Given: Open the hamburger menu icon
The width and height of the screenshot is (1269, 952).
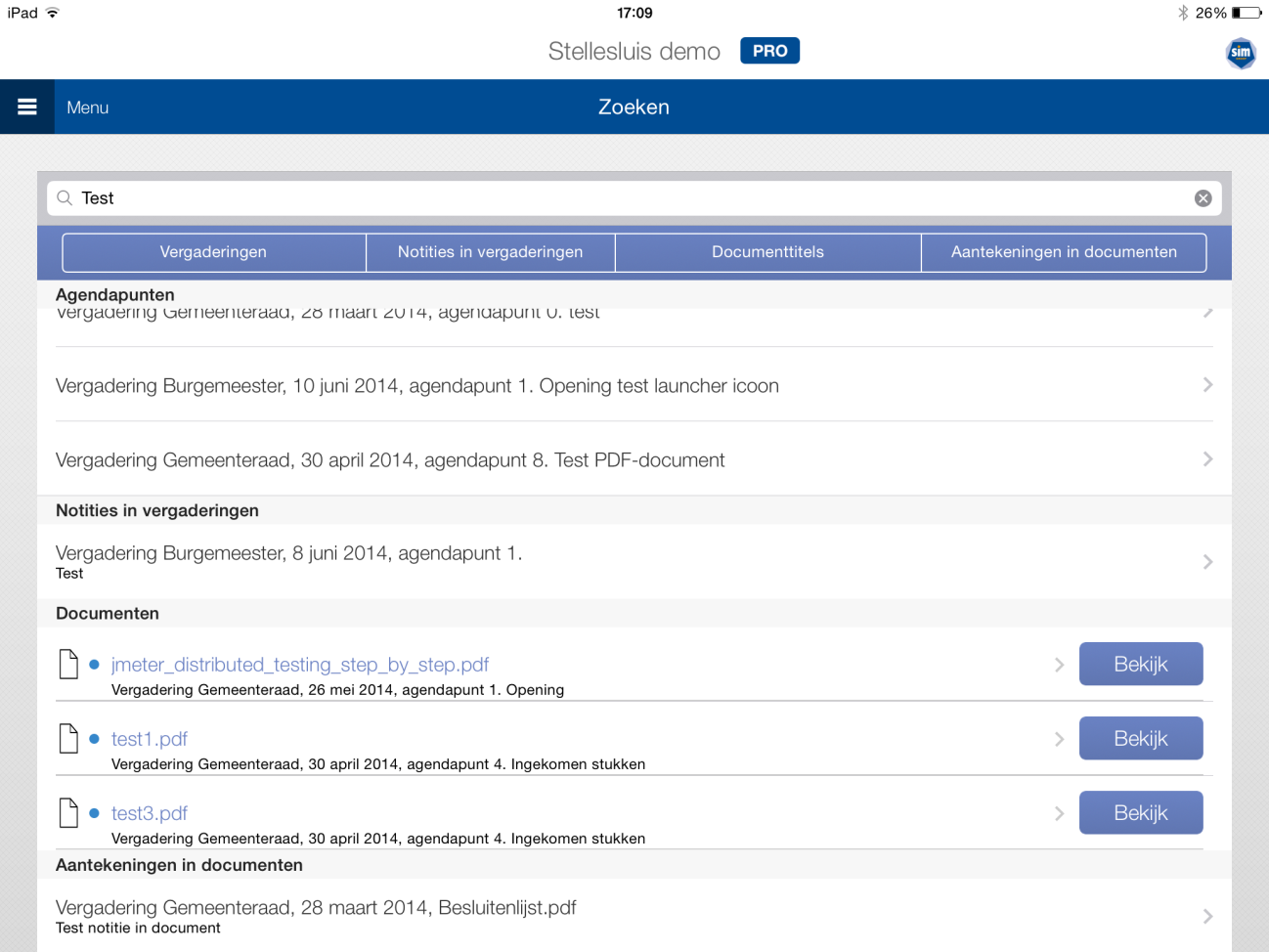Looking at the screenshot, I should tap(27, 108).
